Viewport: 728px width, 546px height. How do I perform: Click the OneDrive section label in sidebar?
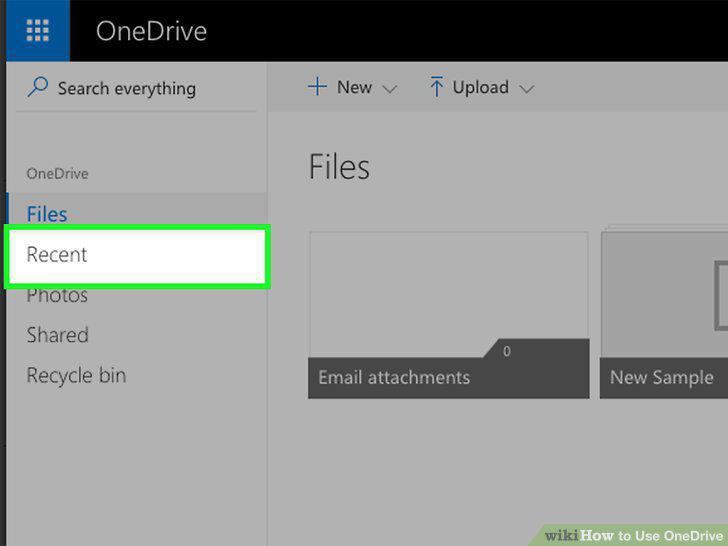click(57, 174)
